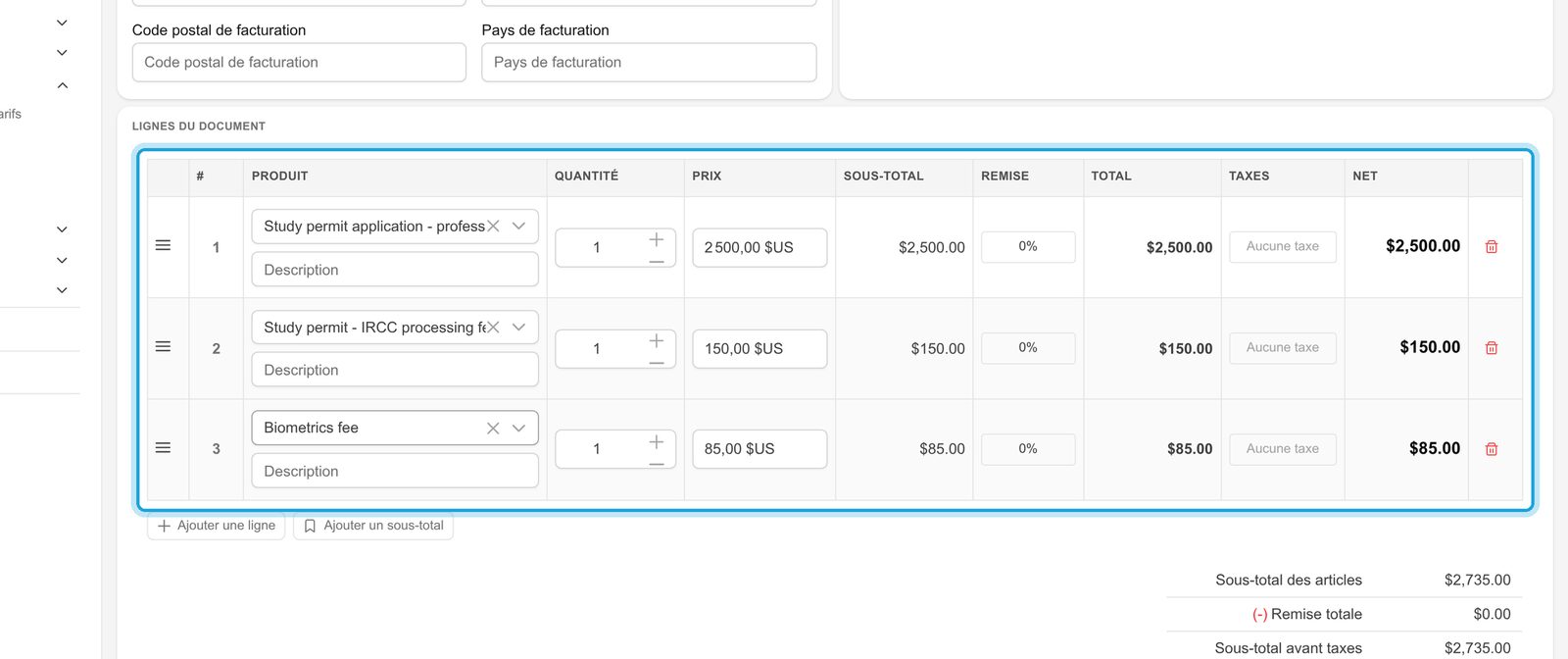
Task: Increase quantity for Biometrics fee line
Action: point(657,441)
